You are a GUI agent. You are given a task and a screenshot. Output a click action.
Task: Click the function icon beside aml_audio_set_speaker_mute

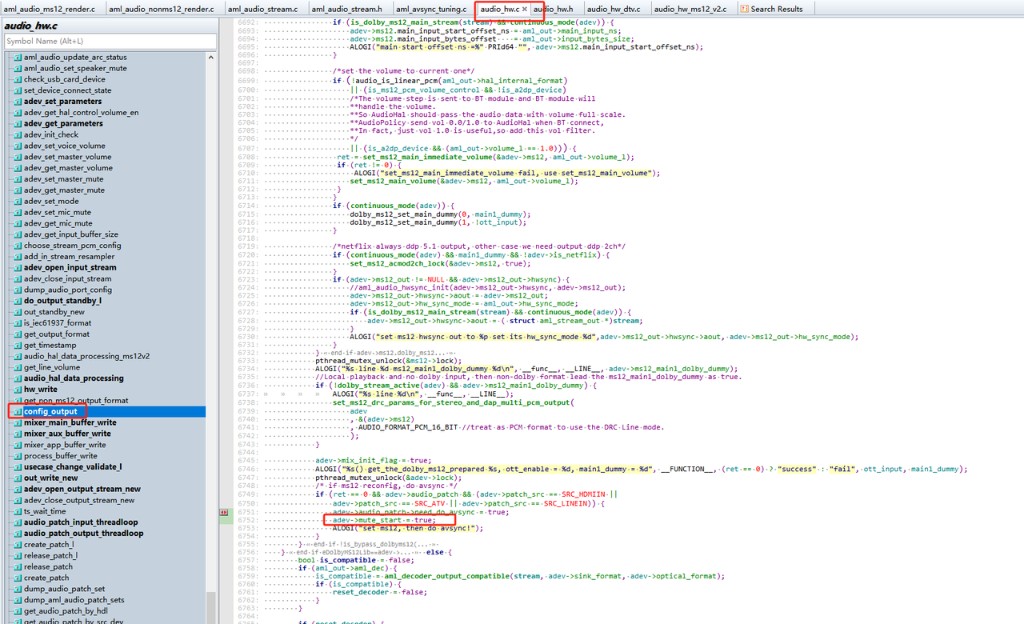tap(18, 69)
